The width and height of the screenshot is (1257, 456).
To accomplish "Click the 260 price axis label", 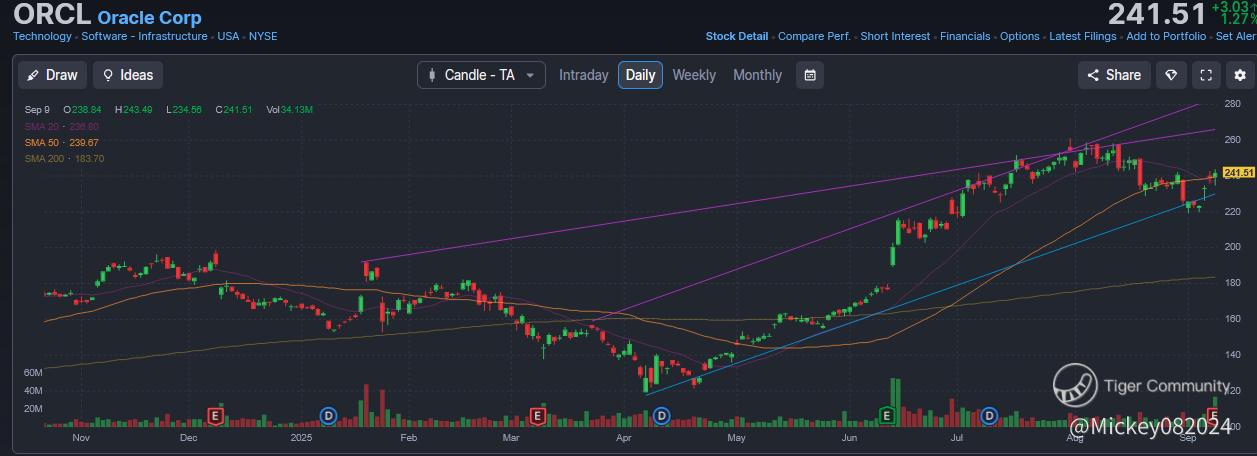I will [1233, 139].
